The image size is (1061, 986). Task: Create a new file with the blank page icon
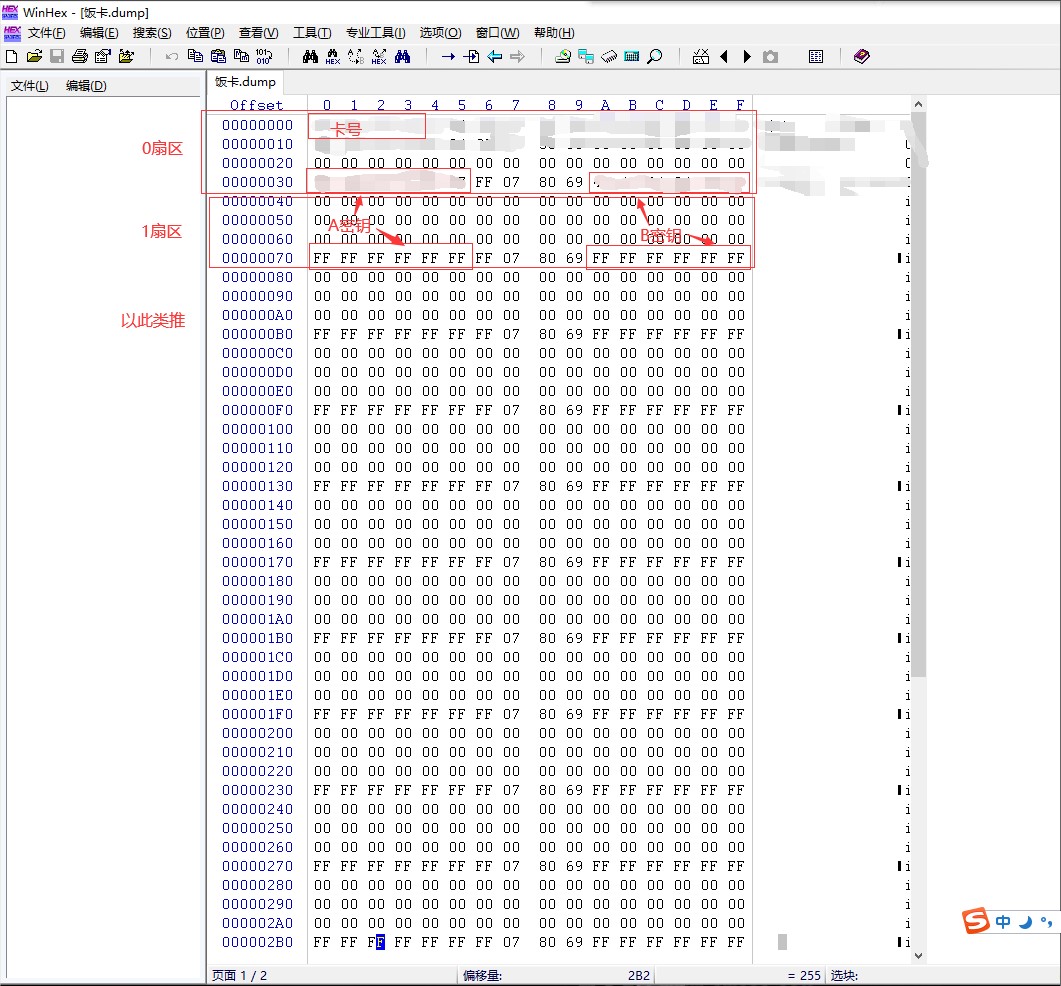pyautogui.click(x=12, y=57)
